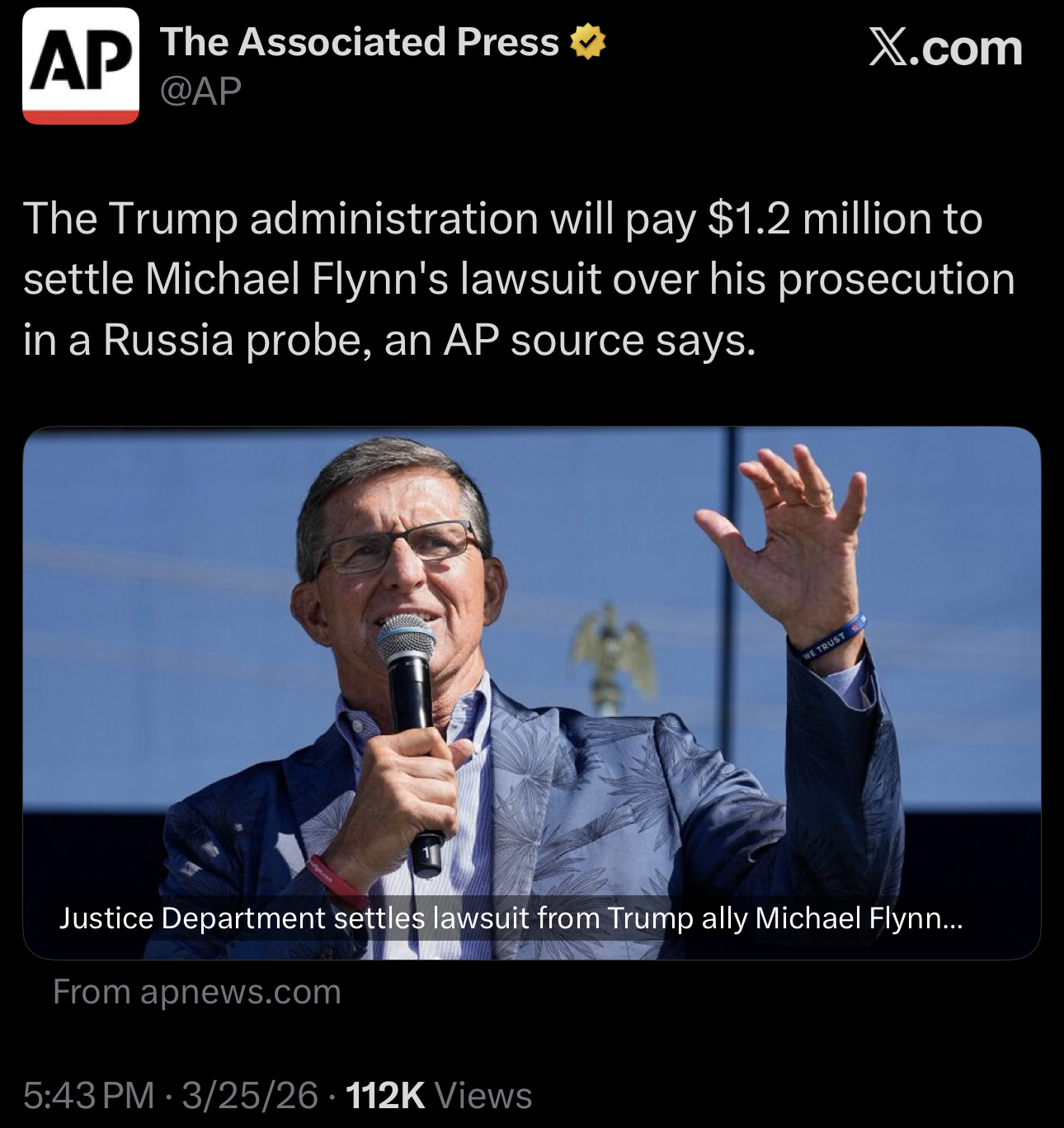Image resolution: width=1064 pixels, height=1128 pixels.
Task: View the 112K Views analytics
Action: click(x=440, y=1096)
